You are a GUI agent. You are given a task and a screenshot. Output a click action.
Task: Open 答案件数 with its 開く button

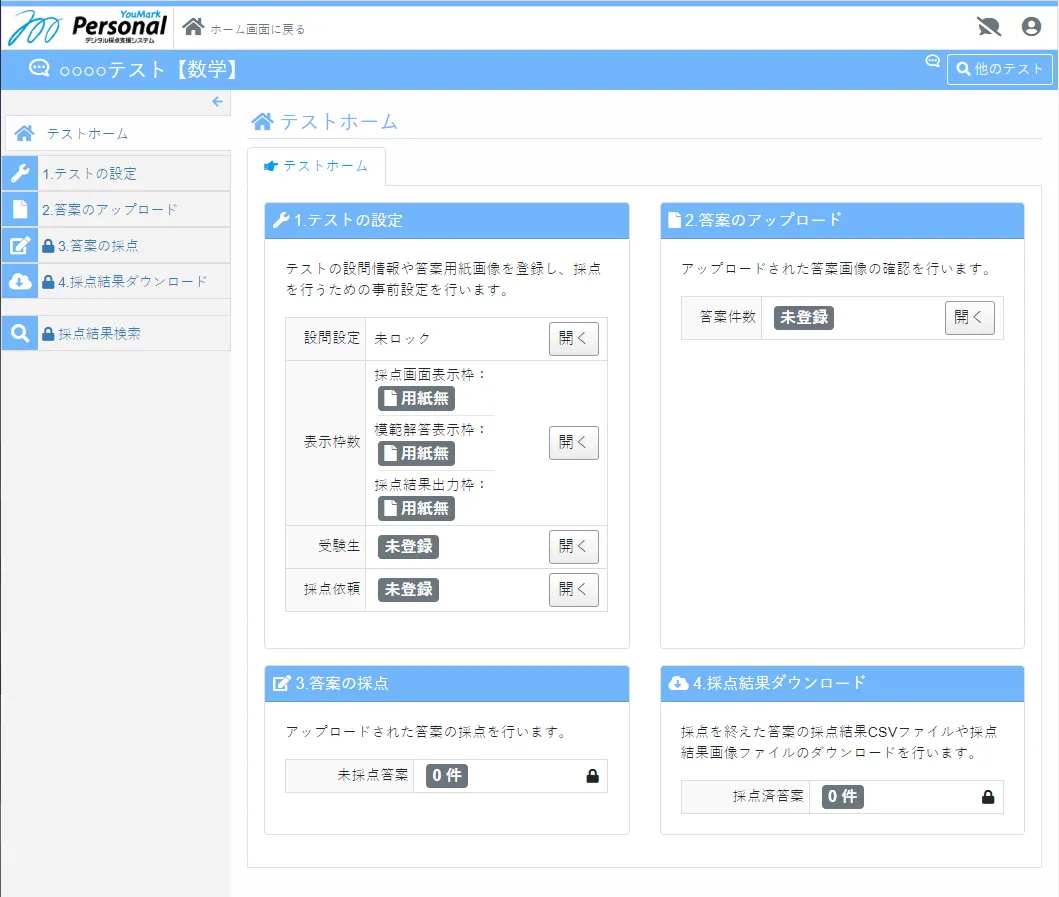(969, 318)
